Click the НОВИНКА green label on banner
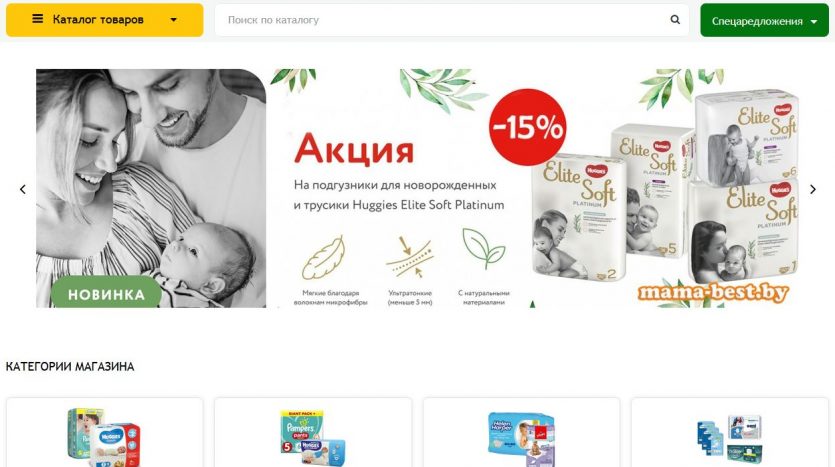835x467 pixels. (106, 292)
